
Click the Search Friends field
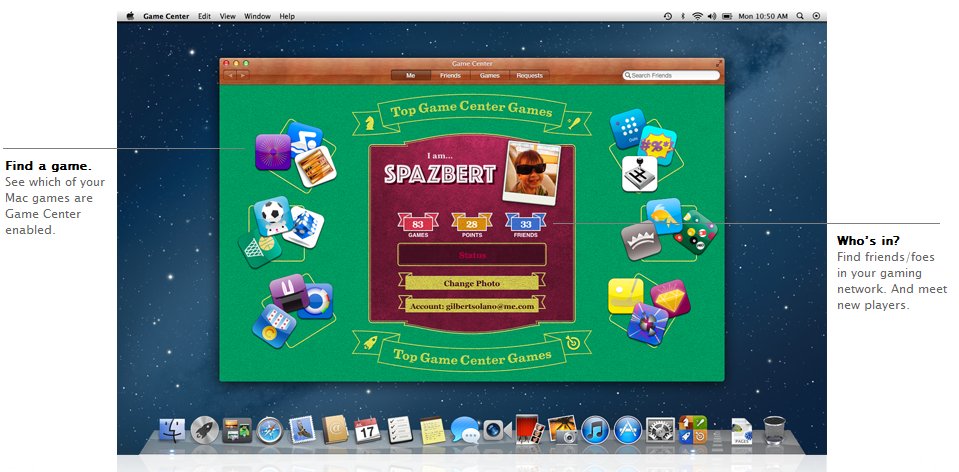pyautogui.click(x=671, y=75)
